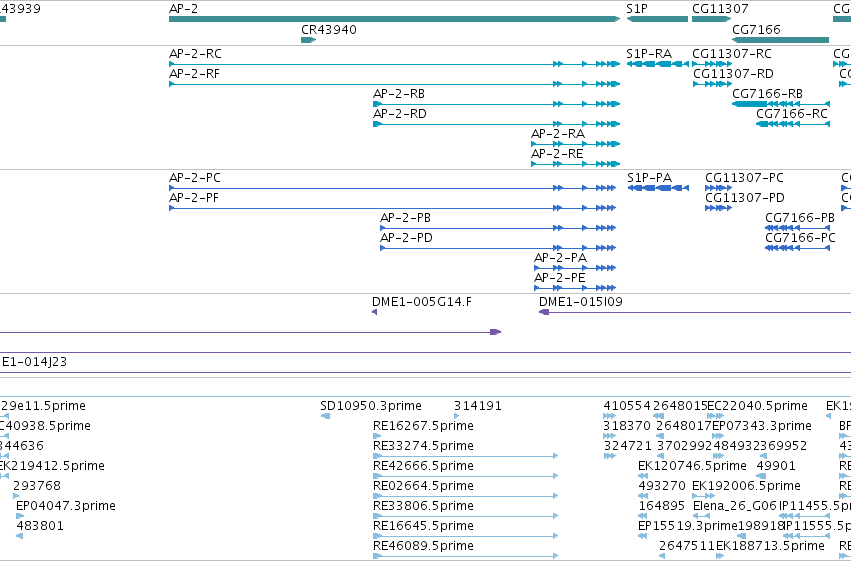This screenshot has width=851, height=561.
Task: Click transcript AP-2-RD label
Action: [400, 114]
